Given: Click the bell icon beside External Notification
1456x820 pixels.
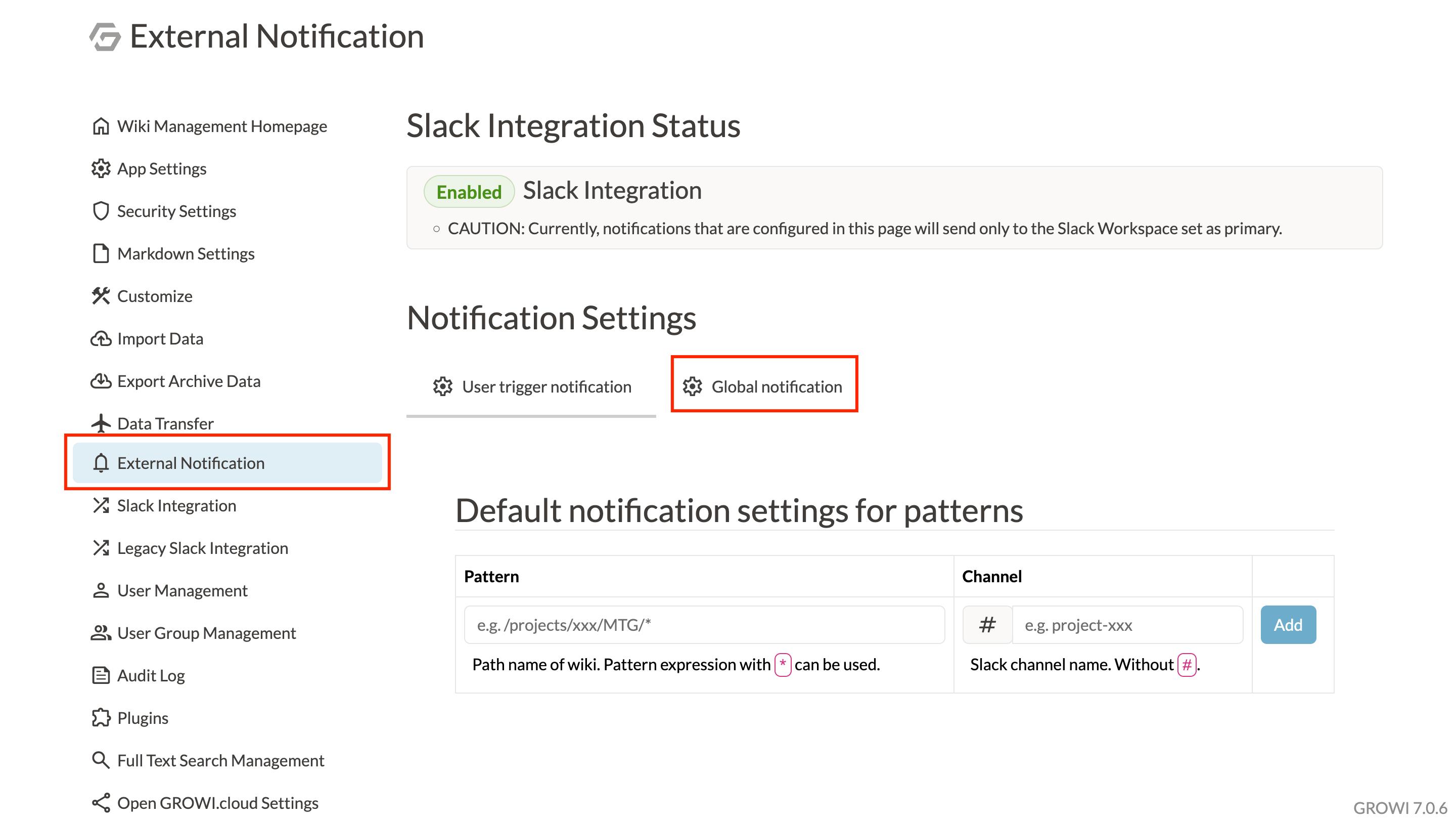Looking at the screenshot, I should (x=101, y=463).
